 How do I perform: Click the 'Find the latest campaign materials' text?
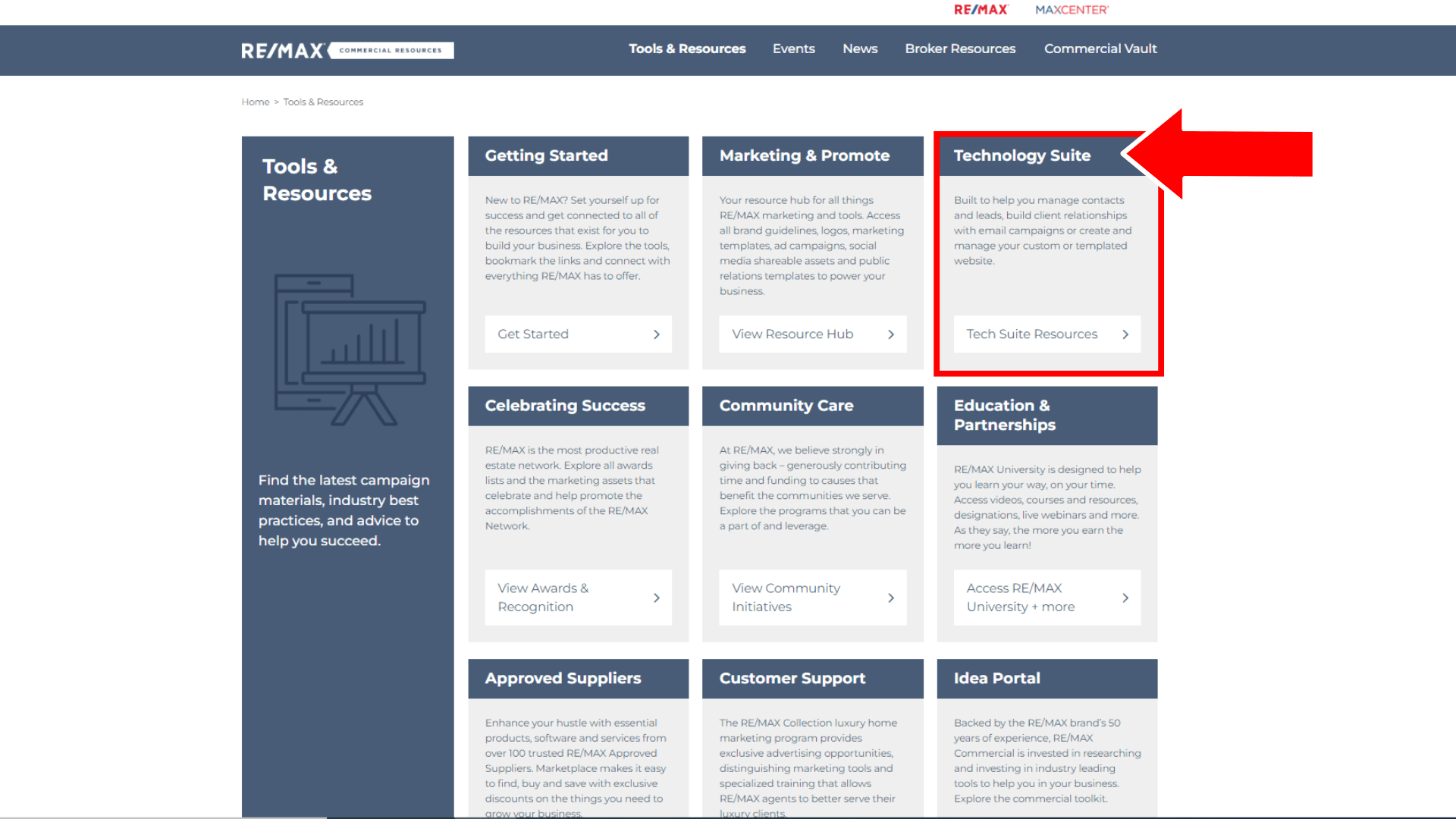pyautogui.click(x=344, y=510)
